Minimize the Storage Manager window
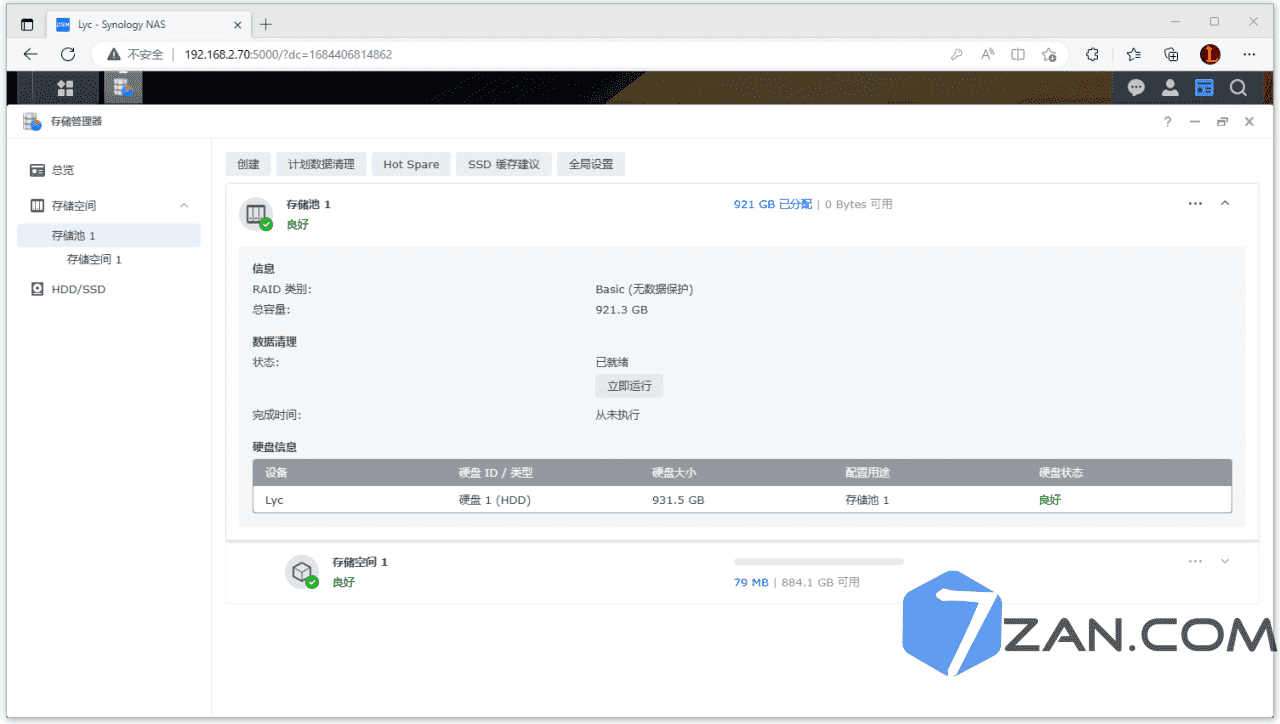1280x724 pixels. [x=1194, y=121]
